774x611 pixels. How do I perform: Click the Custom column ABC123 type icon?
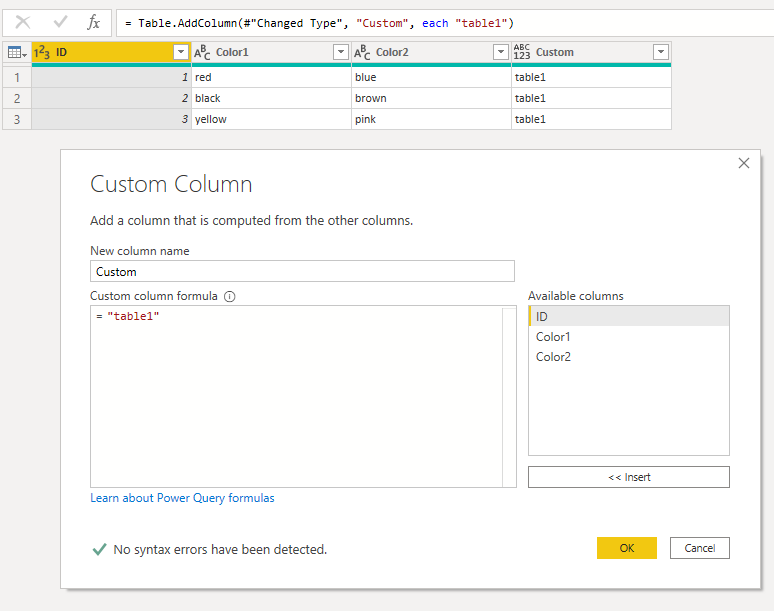tap(522, 52)
